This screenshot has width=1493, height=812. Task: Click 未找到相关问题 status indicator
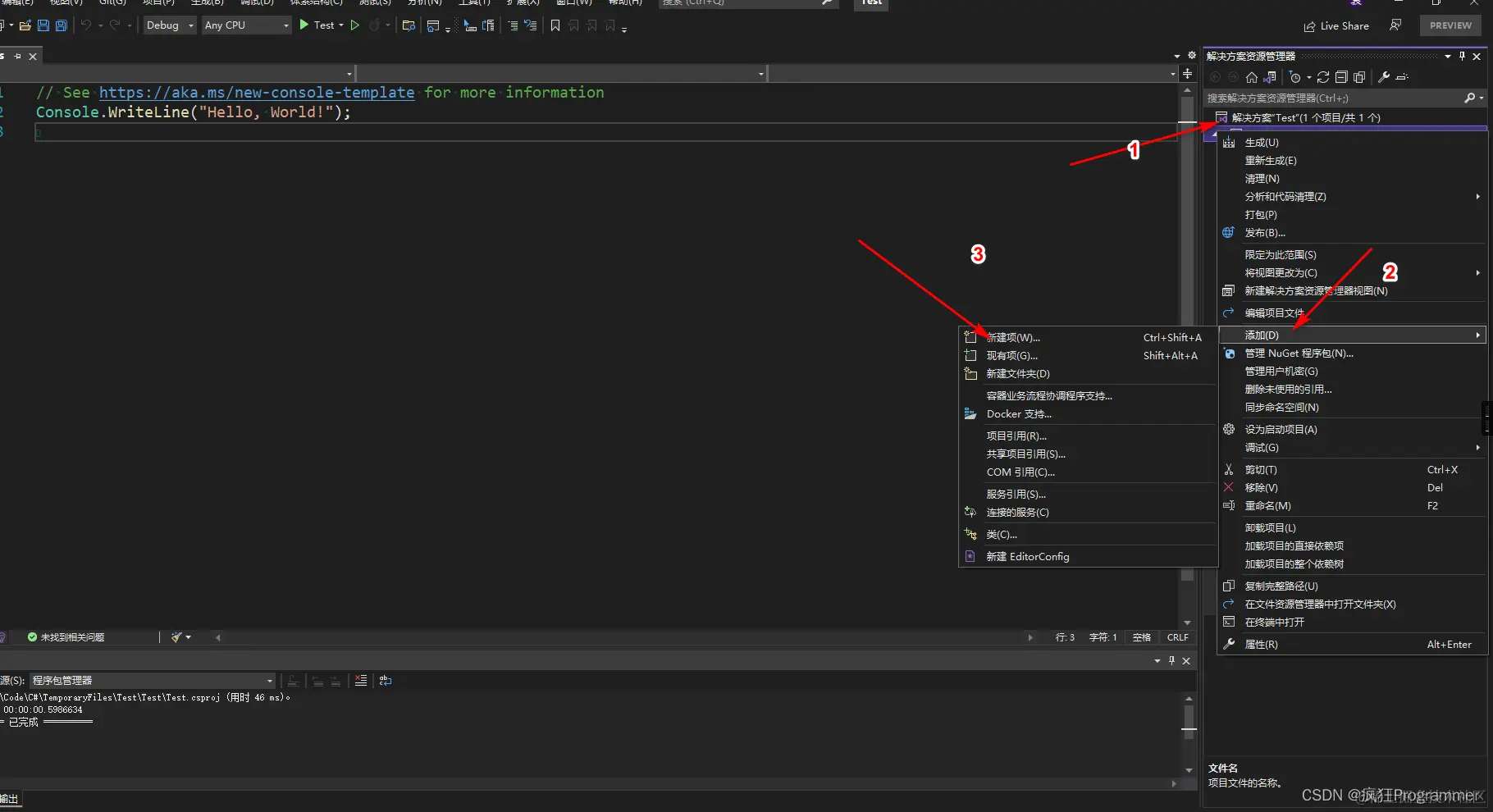(66, 637)
